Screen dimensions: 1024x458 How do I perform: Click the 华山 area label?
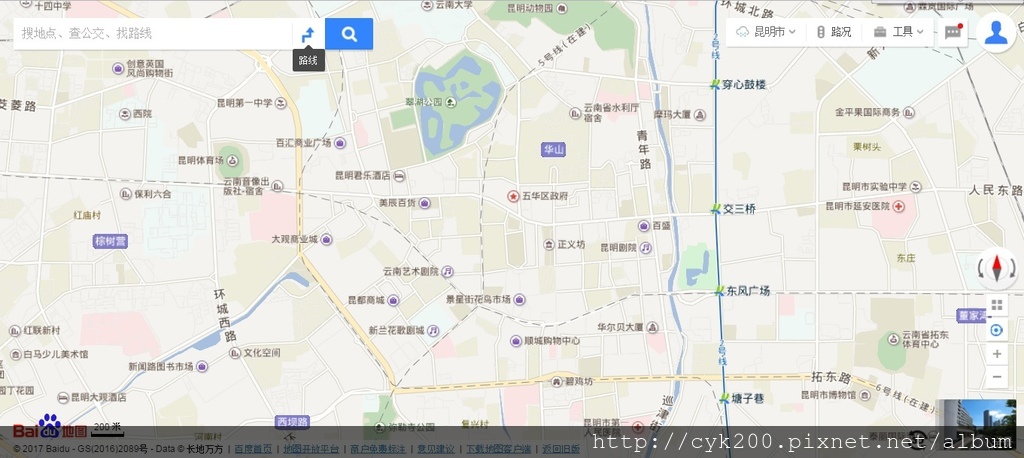[553, 150]
